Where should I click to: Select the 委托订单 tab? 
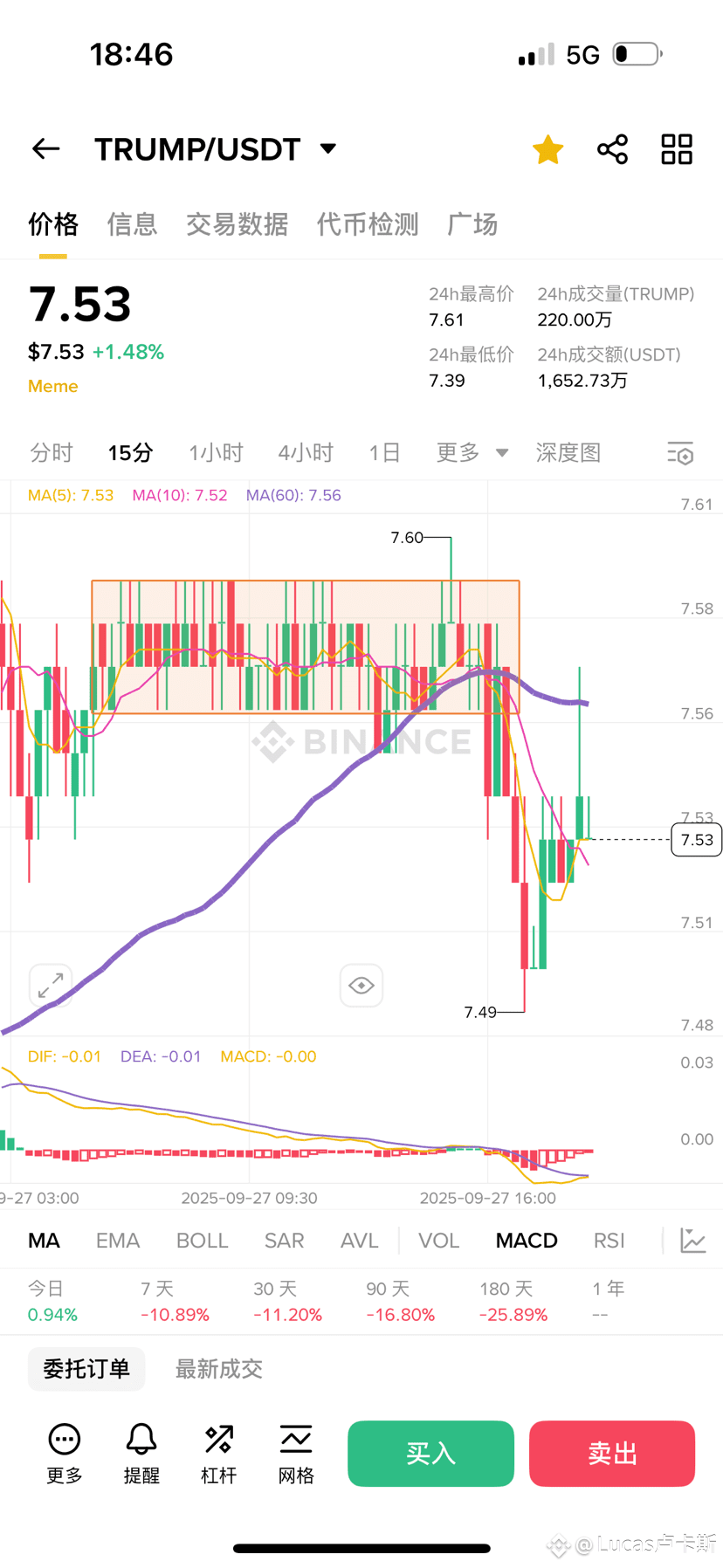86,1369
